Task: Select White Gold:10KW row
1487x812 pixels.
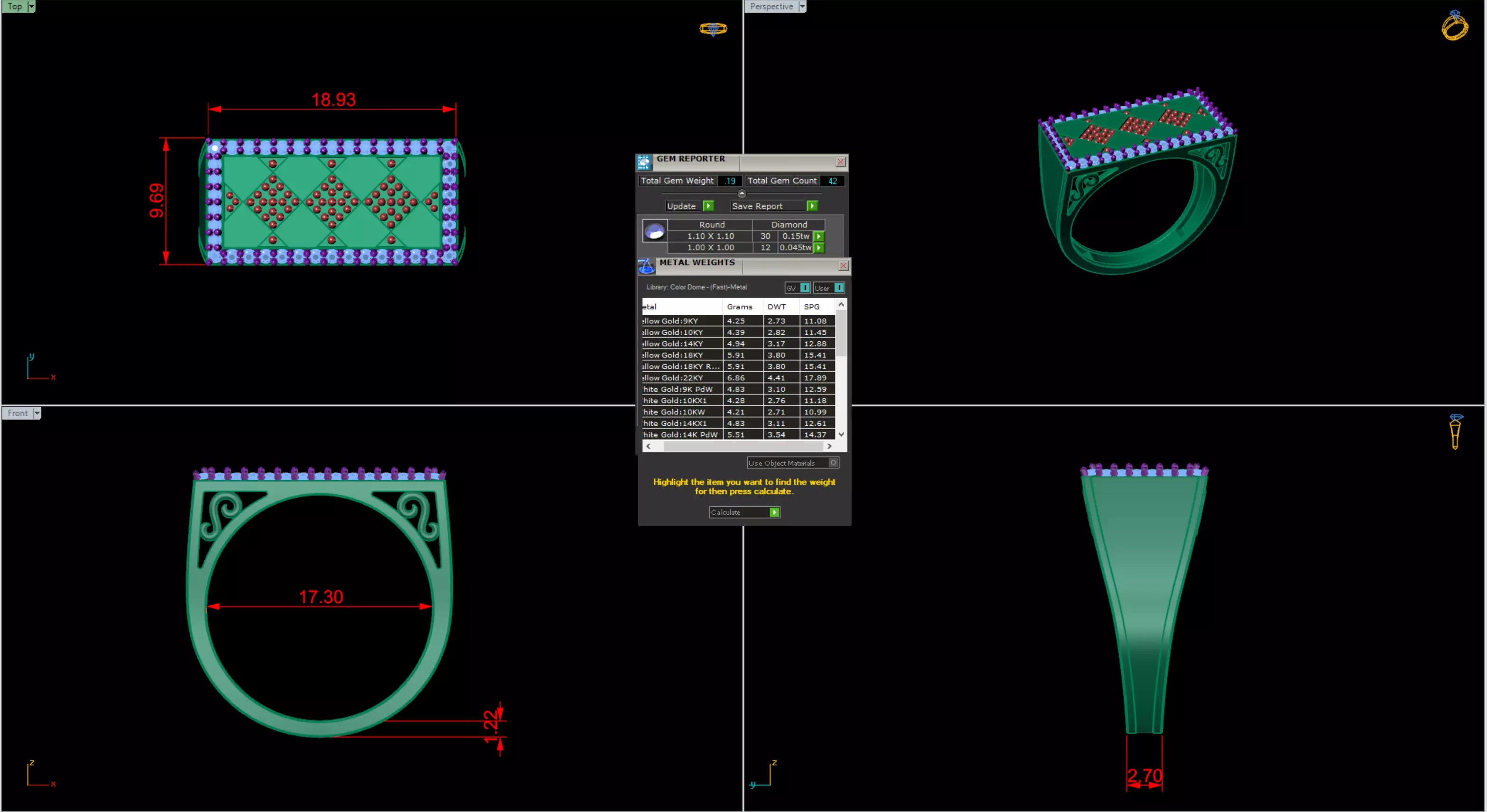Action: click(738, 411)
